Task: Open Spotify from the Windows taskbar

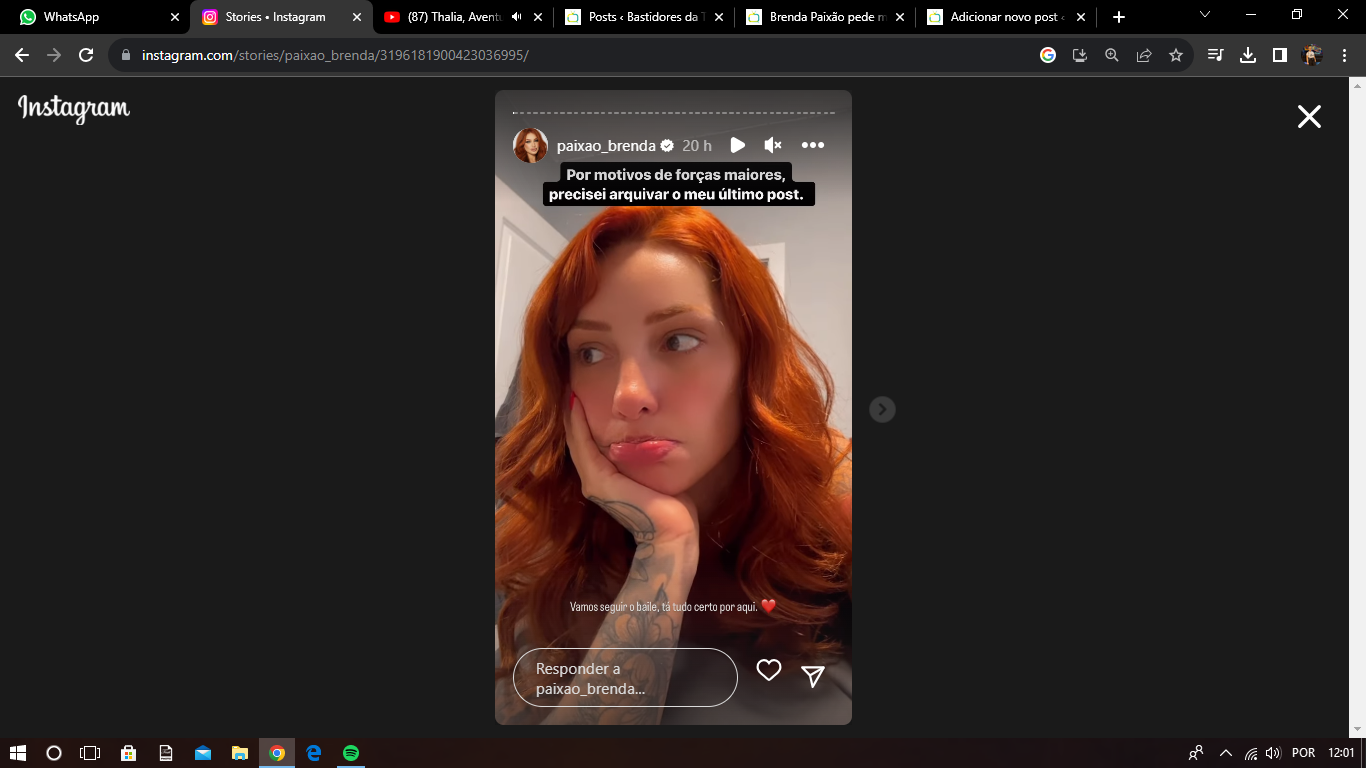Action: 351,753
